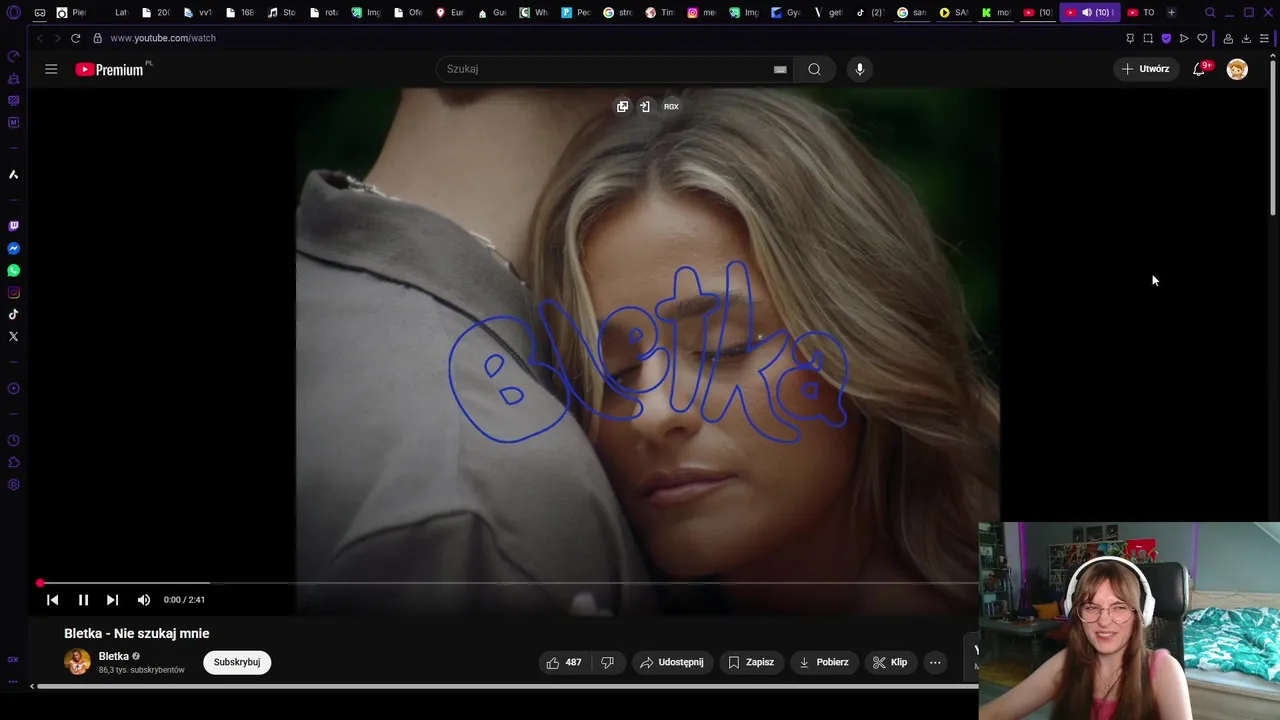Like the video with 487 likes
1280x720 pixels.
(x=563, y=662)
